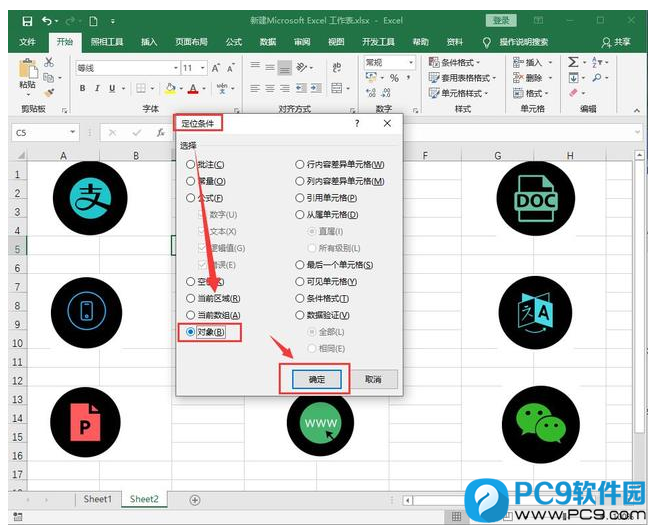Click the AutoSum sigma icon

click(x=573, y=62)
